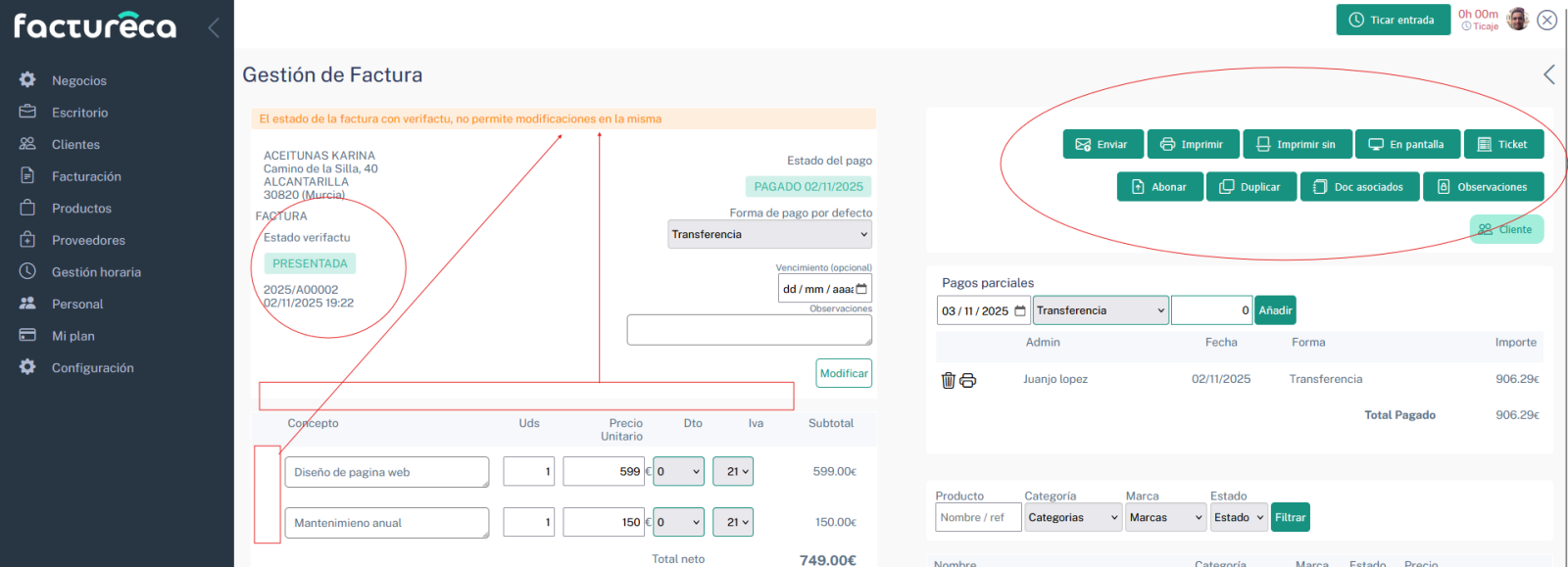Click the user avatar photo
Screen dimensions: 1568x567
[x=1517, y=20]
